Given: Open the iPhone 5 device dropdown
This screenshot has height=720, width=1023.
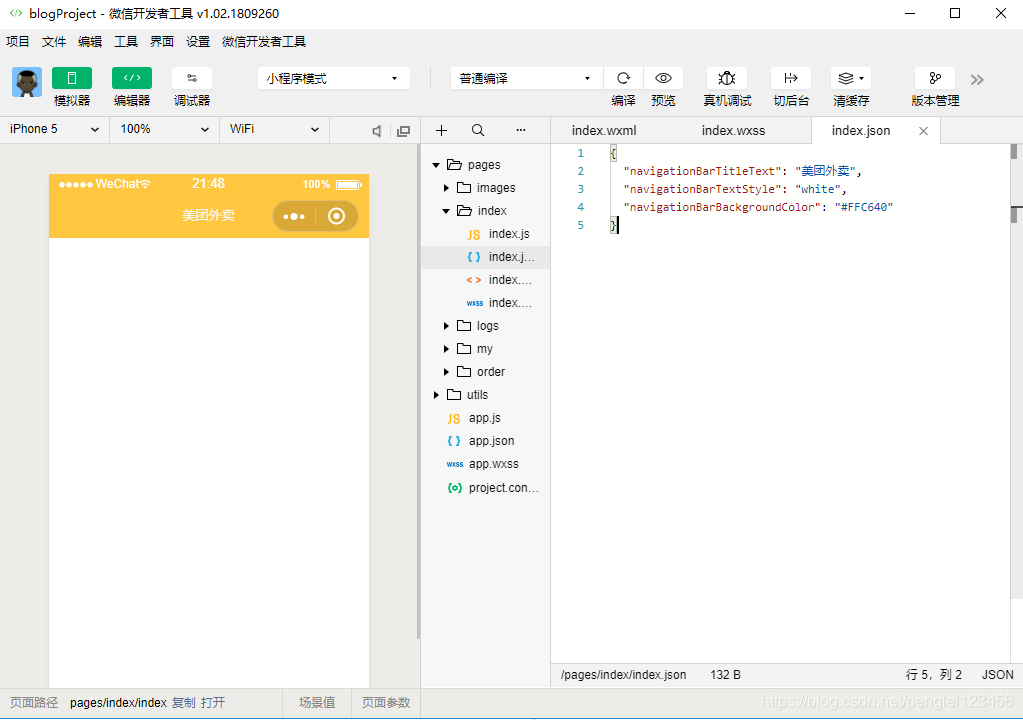Looking at the screenshot, I should pos(55,129).
